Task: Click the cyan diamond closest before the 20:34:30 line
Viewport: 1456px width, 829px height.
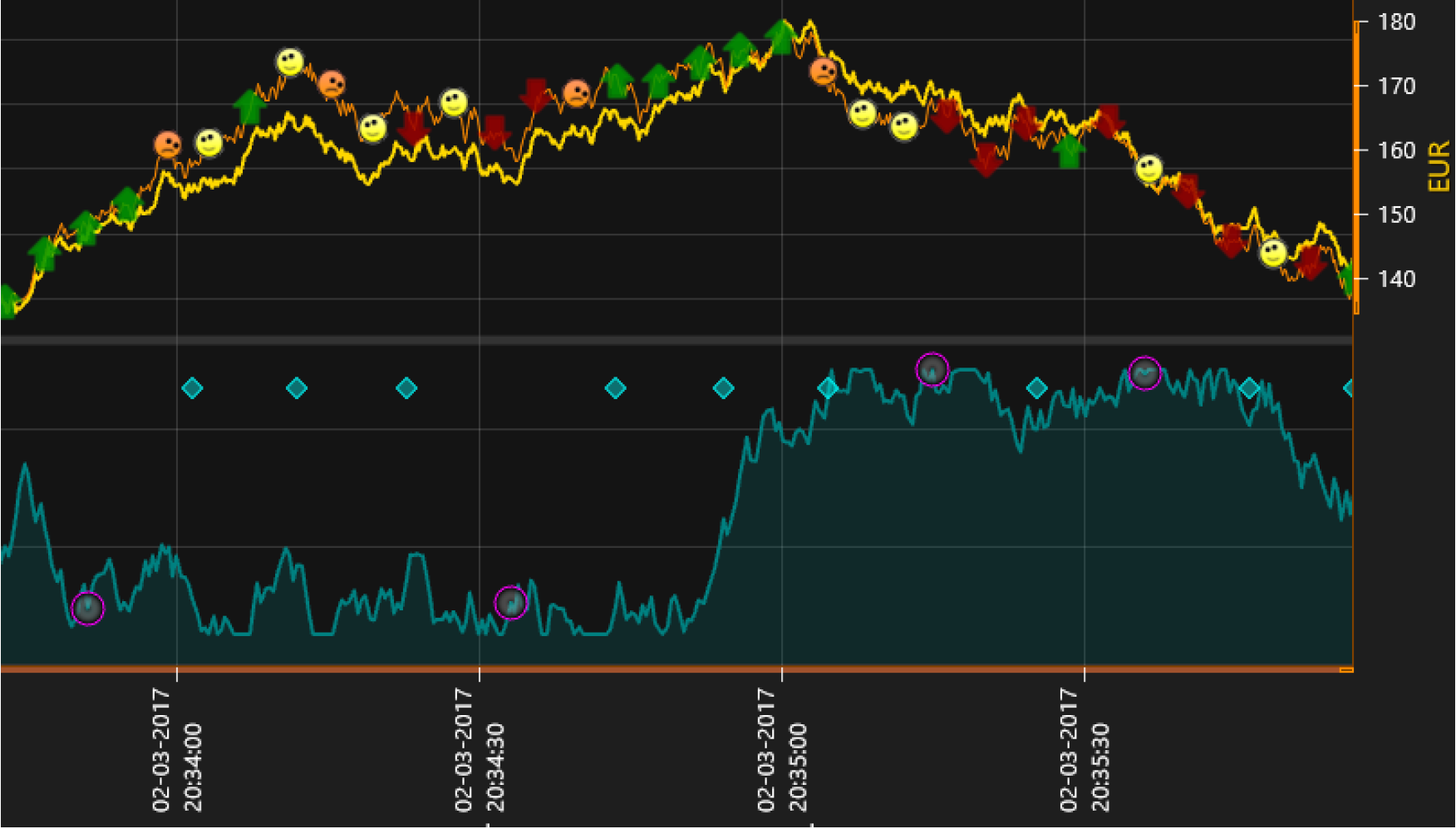Action: point(406,388)
